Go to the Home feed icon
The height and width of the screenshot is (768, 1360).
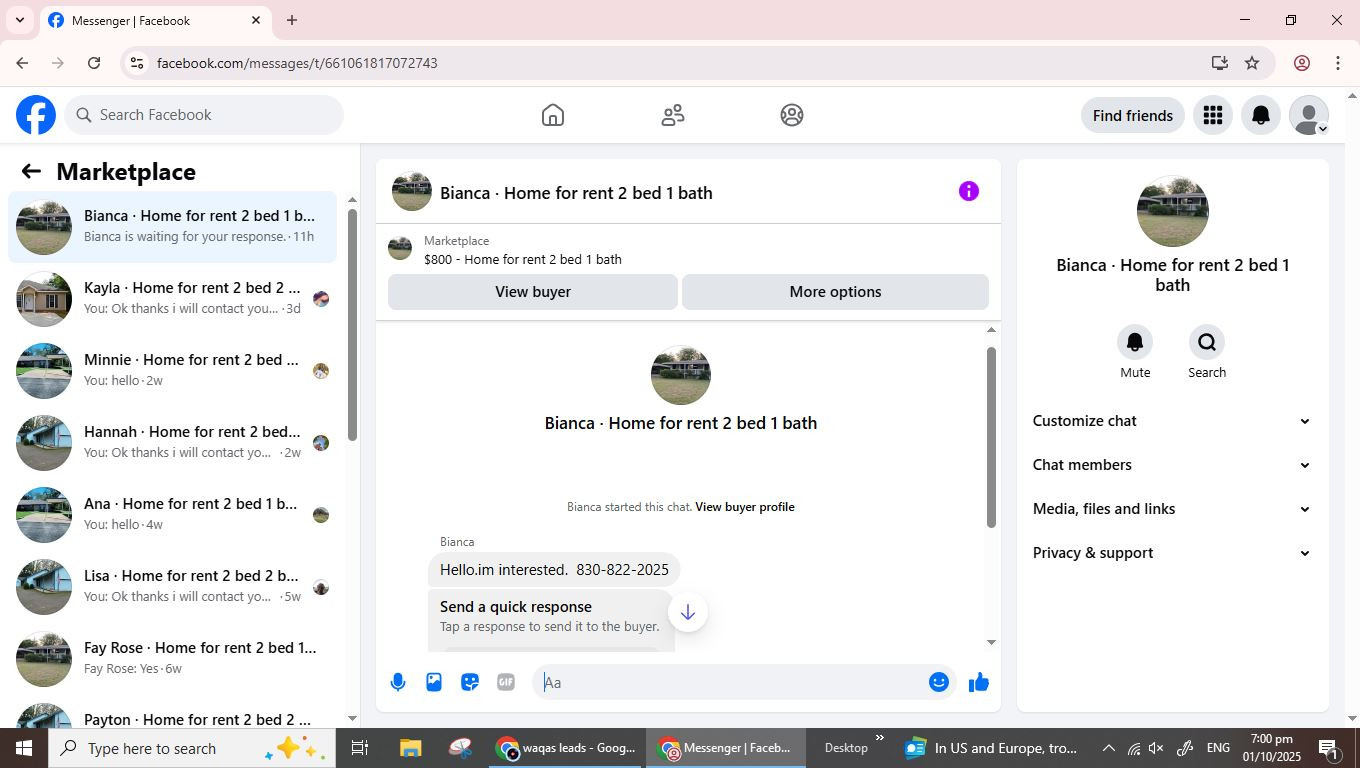pyautogui.click(x=553, y=115)
